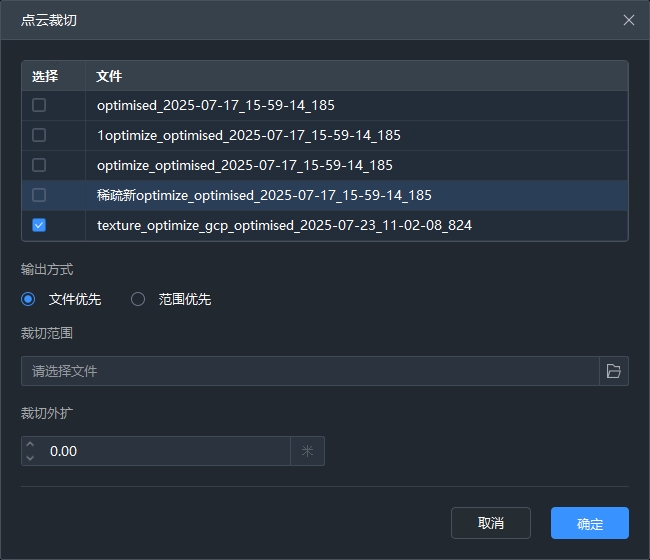Confirm with the 确定 button
Viewport: 650px width, 560px height.
point(589,523)
